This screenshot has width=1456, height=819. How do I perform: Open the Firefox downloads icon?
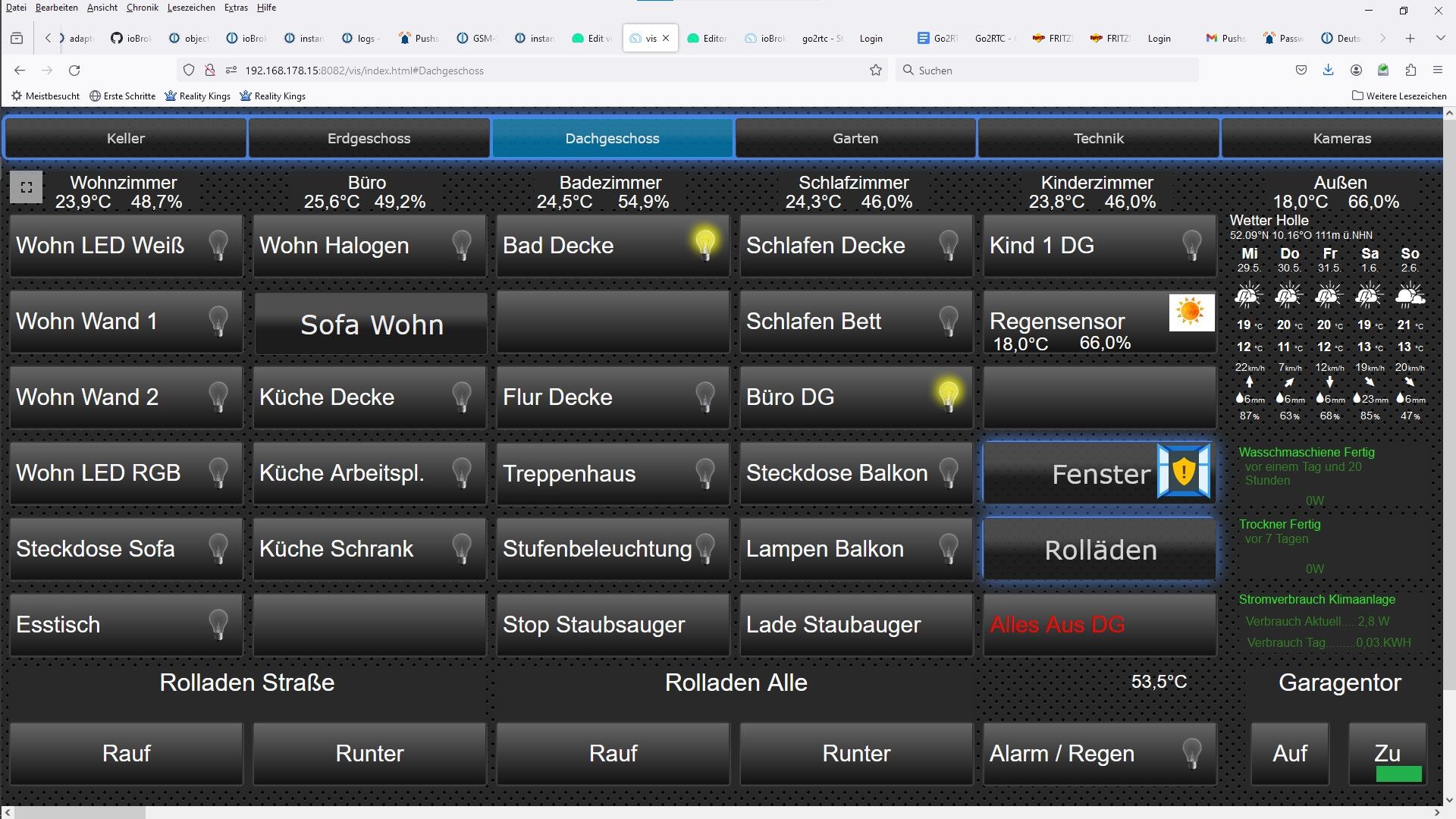(x=1328, y=71)
